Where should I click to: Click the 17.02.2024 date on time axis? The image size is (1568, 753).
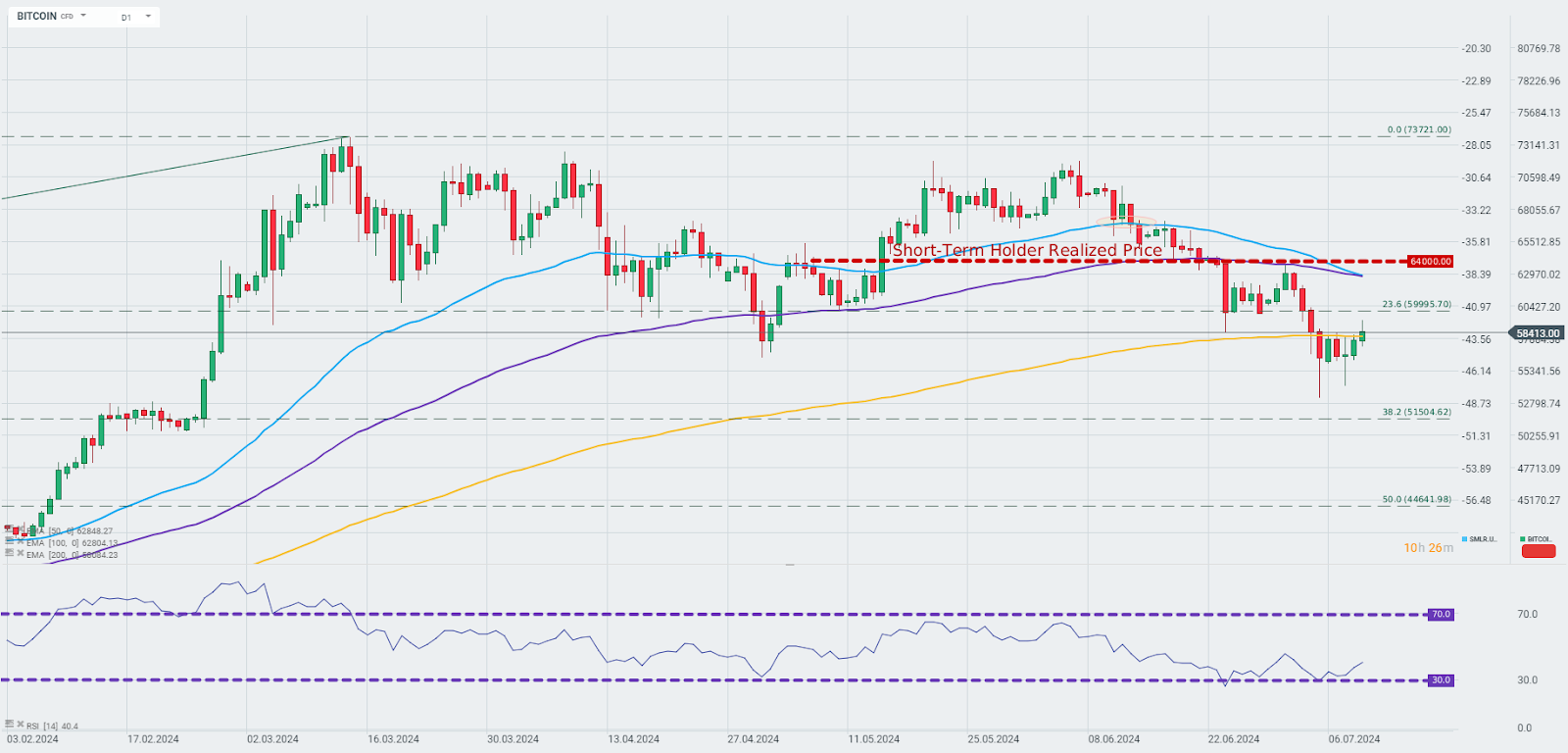(x=153, y=739)
